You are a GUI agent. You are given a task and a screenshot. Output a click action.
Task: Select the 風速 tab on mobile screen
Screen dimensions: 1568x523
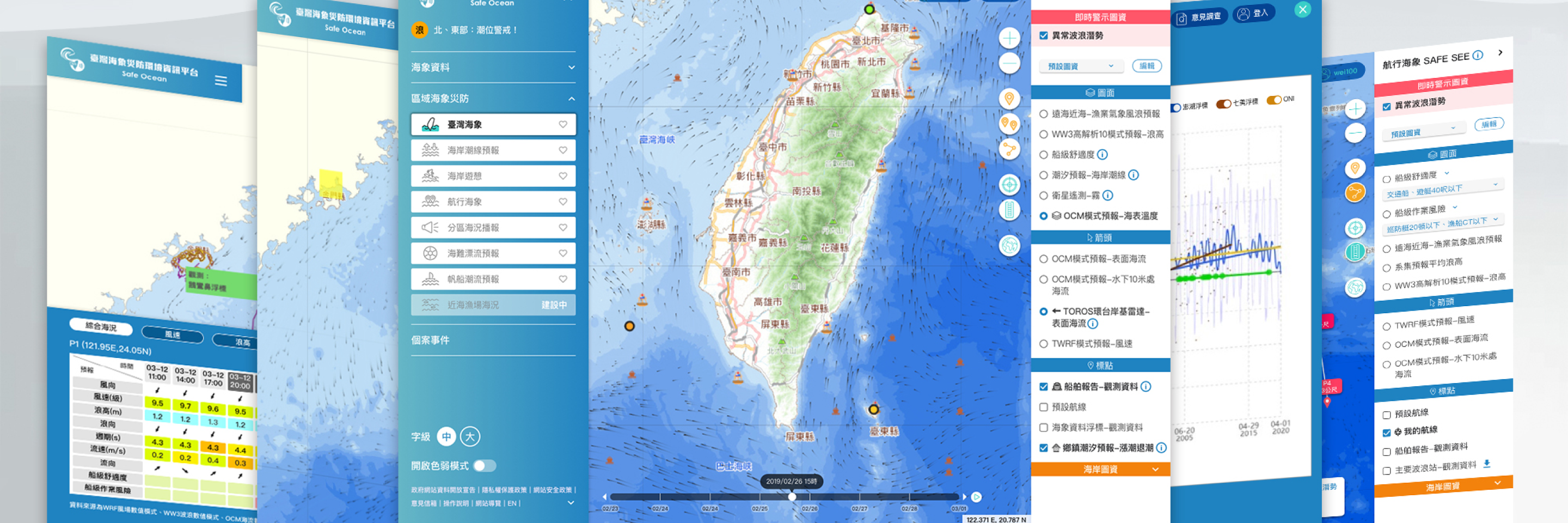point(173,335)
